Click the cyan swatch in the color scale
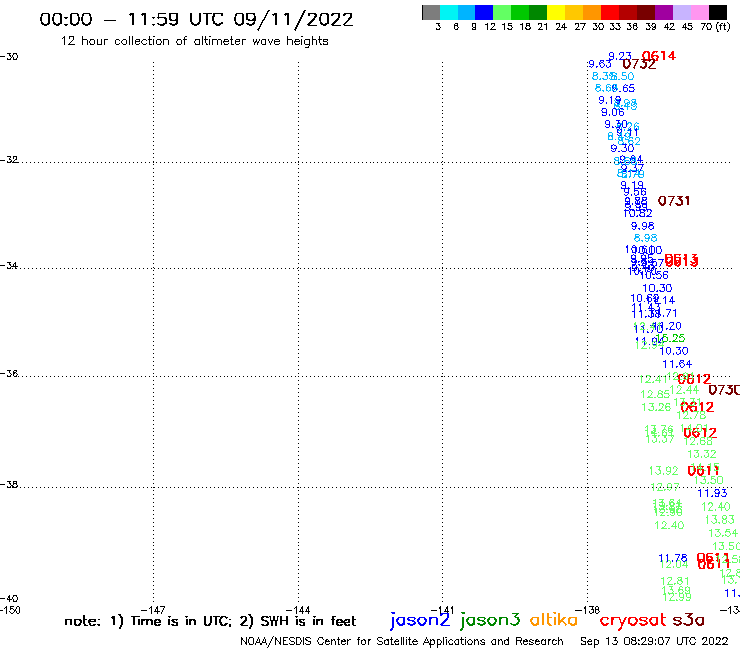Screen dimensions: 740x650 point(449,12)
